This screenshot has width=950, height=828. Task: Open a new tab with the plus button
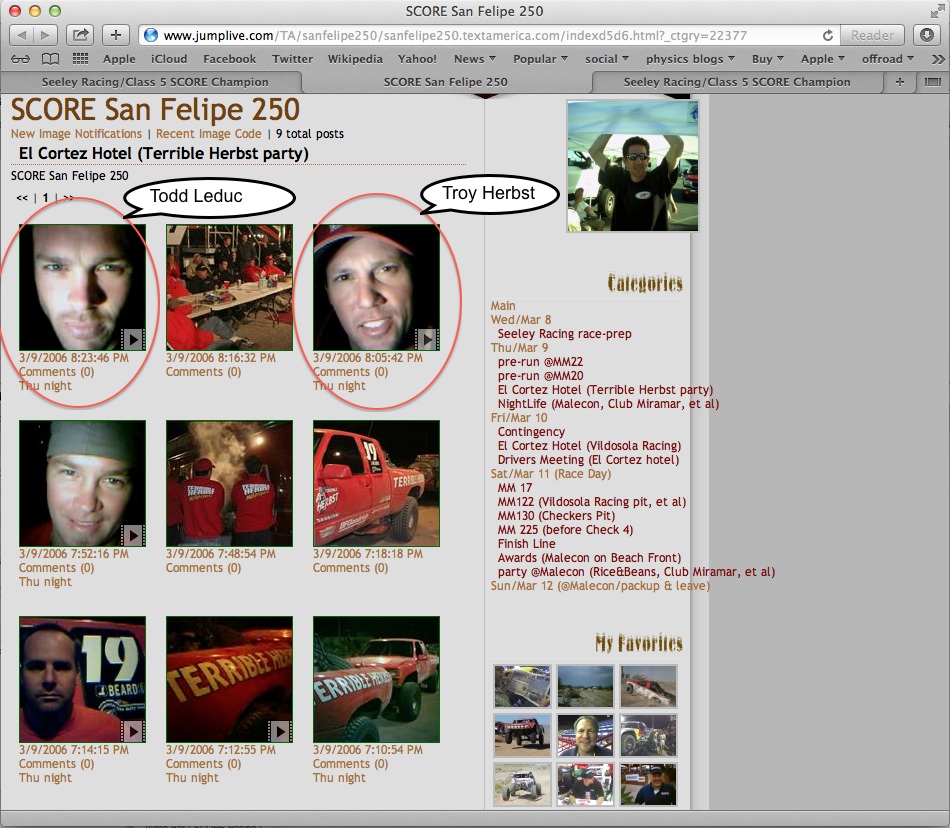pyautogui.click(x=900, y=82)
